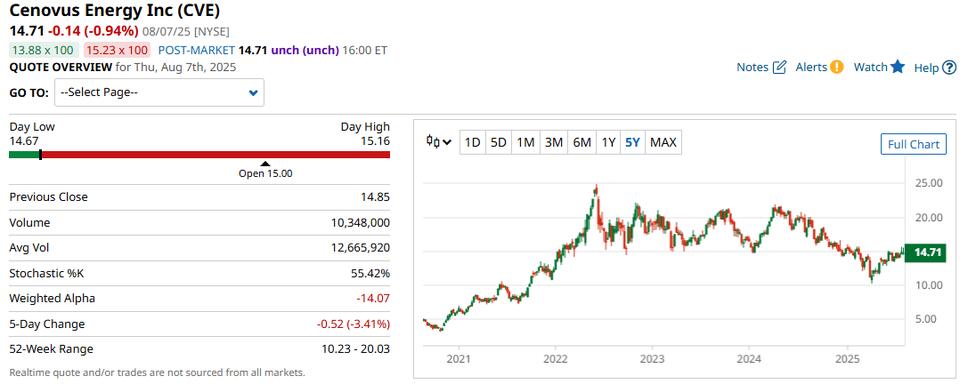Select the active 5Y chart range
Image resolution: width=960 pixels, height=384 pixels.
tap(632, 143)
